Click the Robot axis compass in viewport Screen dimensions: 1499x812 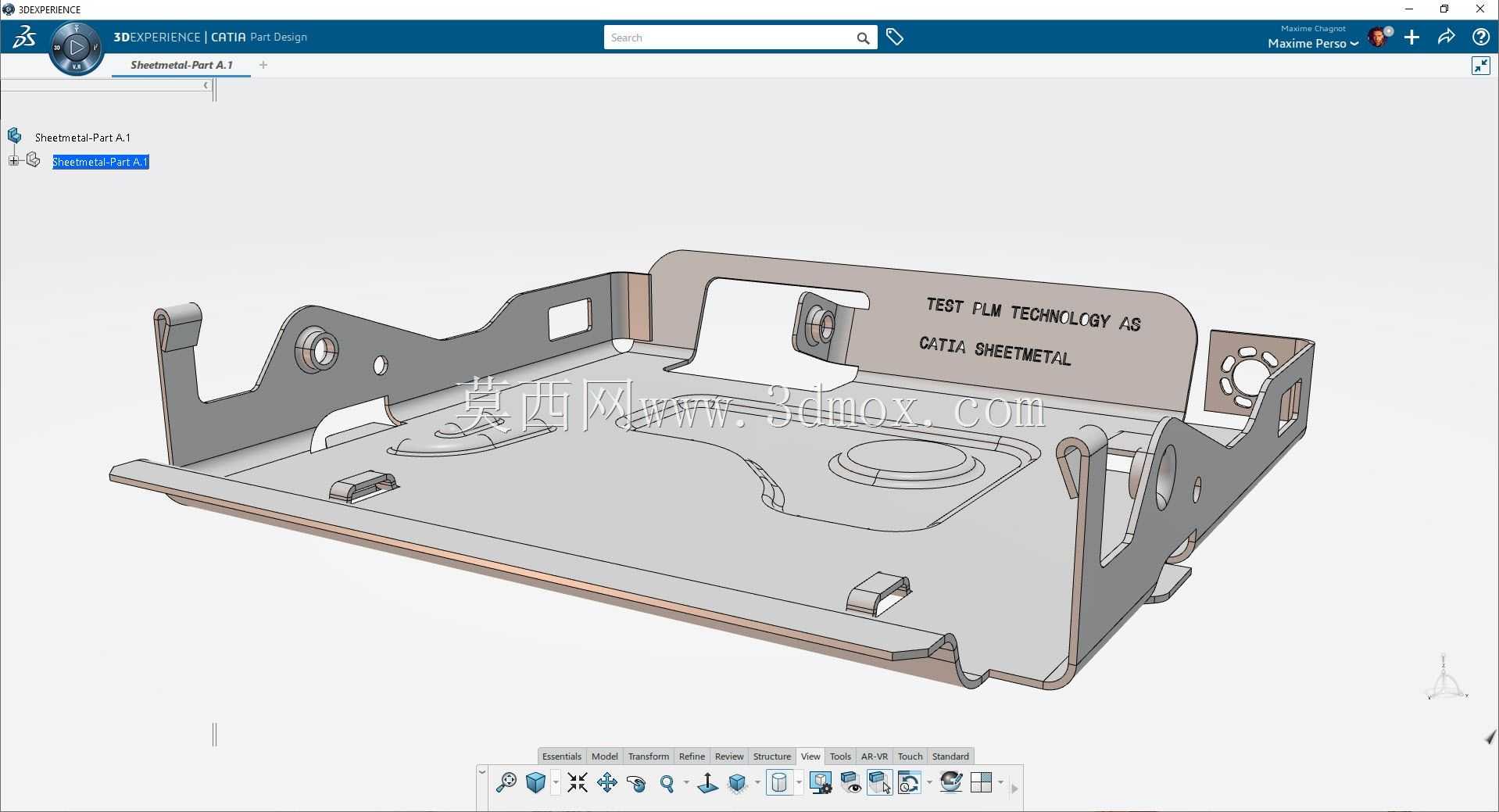(1445, 678)
